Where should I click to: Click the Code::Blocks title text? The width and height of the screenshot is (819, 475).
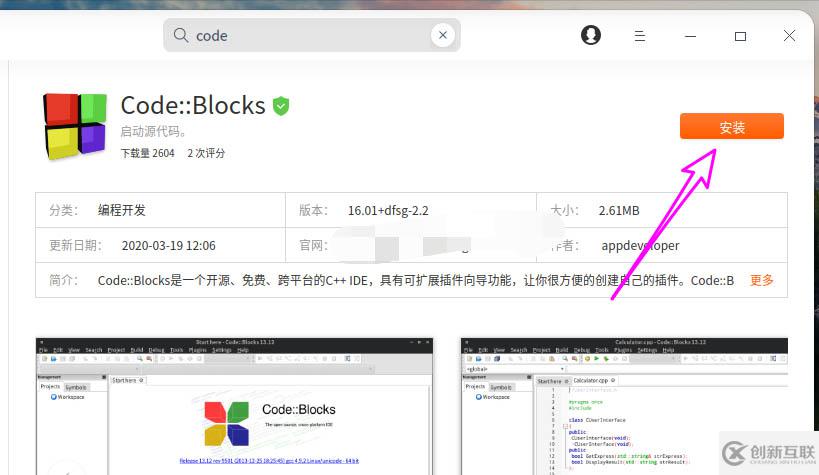(193, 106)
